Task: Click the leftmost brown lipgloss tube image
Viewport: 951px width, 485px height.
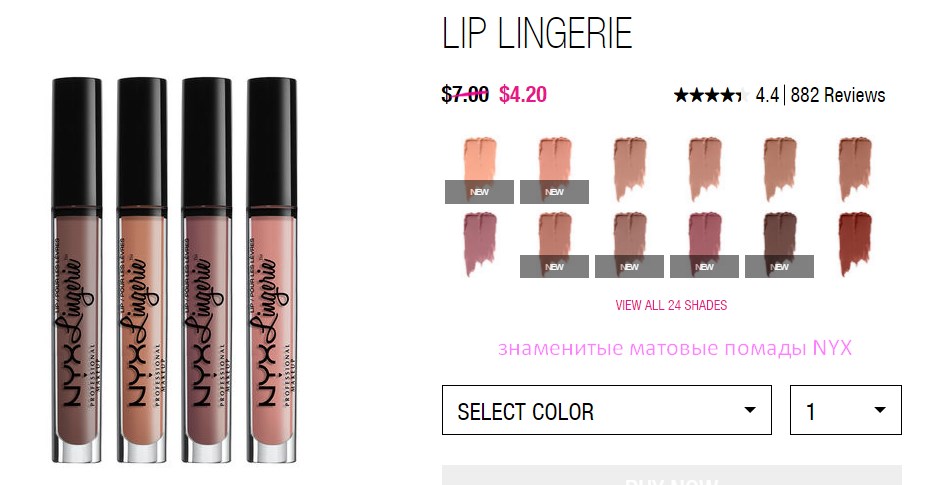Action: [76, 270]
